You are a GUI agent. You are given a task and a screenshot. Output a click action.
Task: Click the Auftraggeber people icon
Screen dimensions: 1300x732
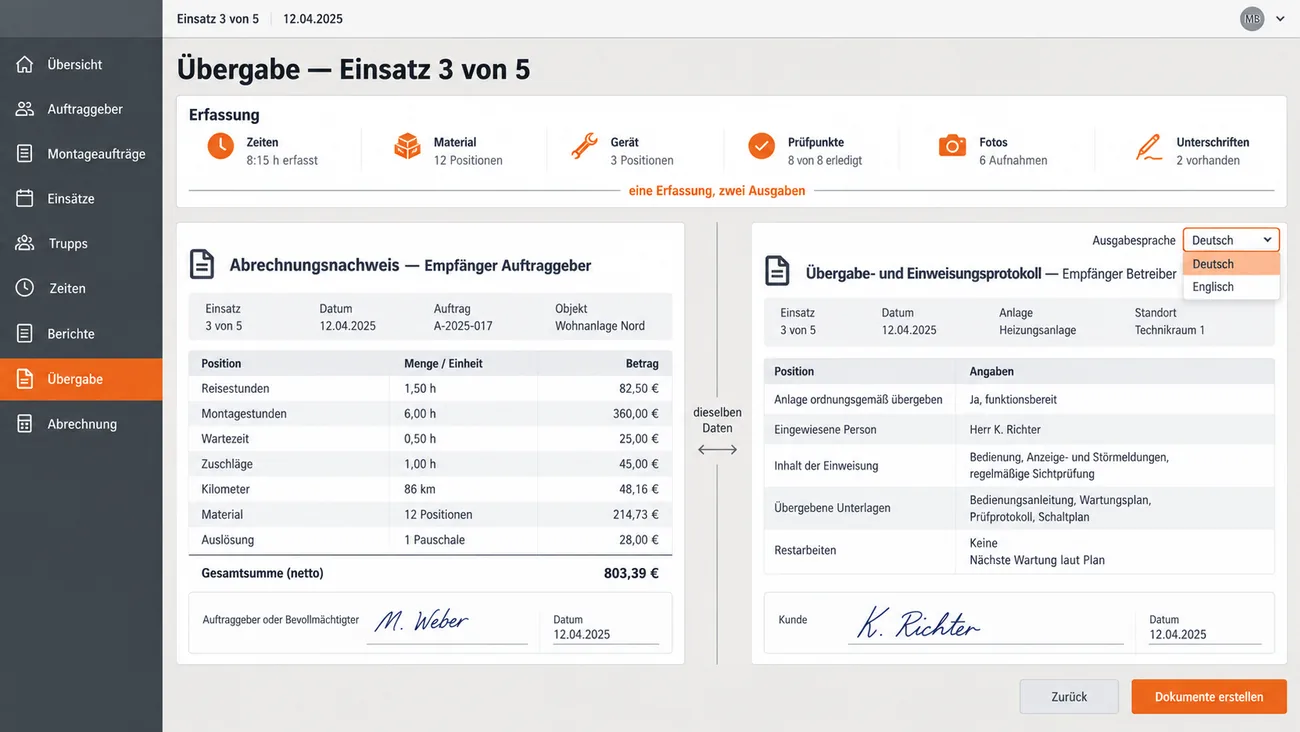pos(25,109)
